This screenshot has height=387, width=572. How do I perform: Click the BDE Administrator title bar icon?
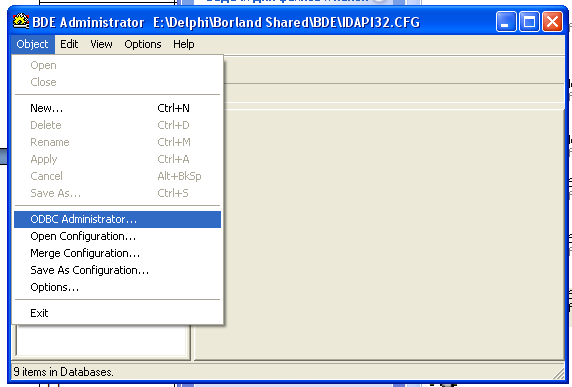click(x=21, y=21)
